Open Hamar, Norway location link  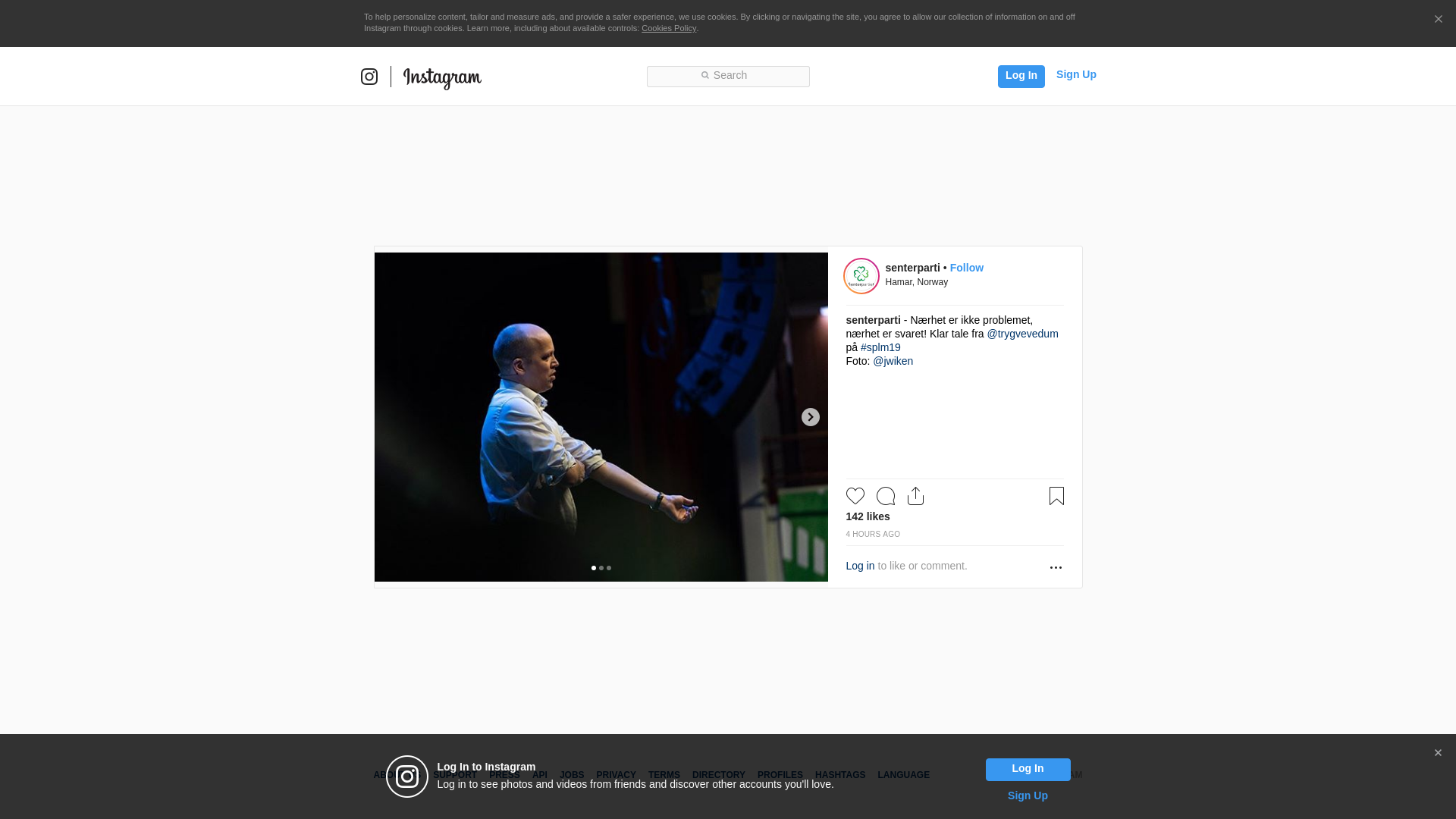[916, 282]
